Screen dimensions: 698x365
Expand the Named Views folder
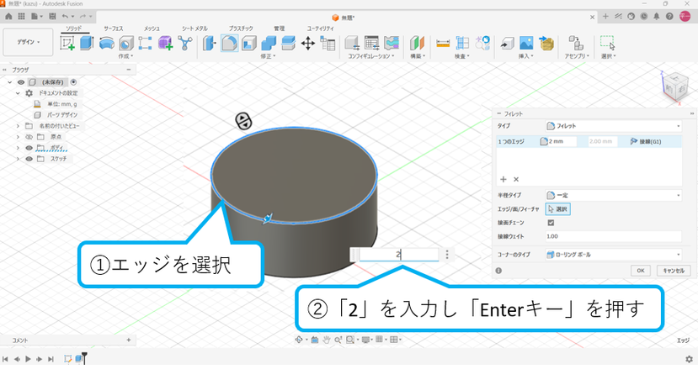click(18, 126)
